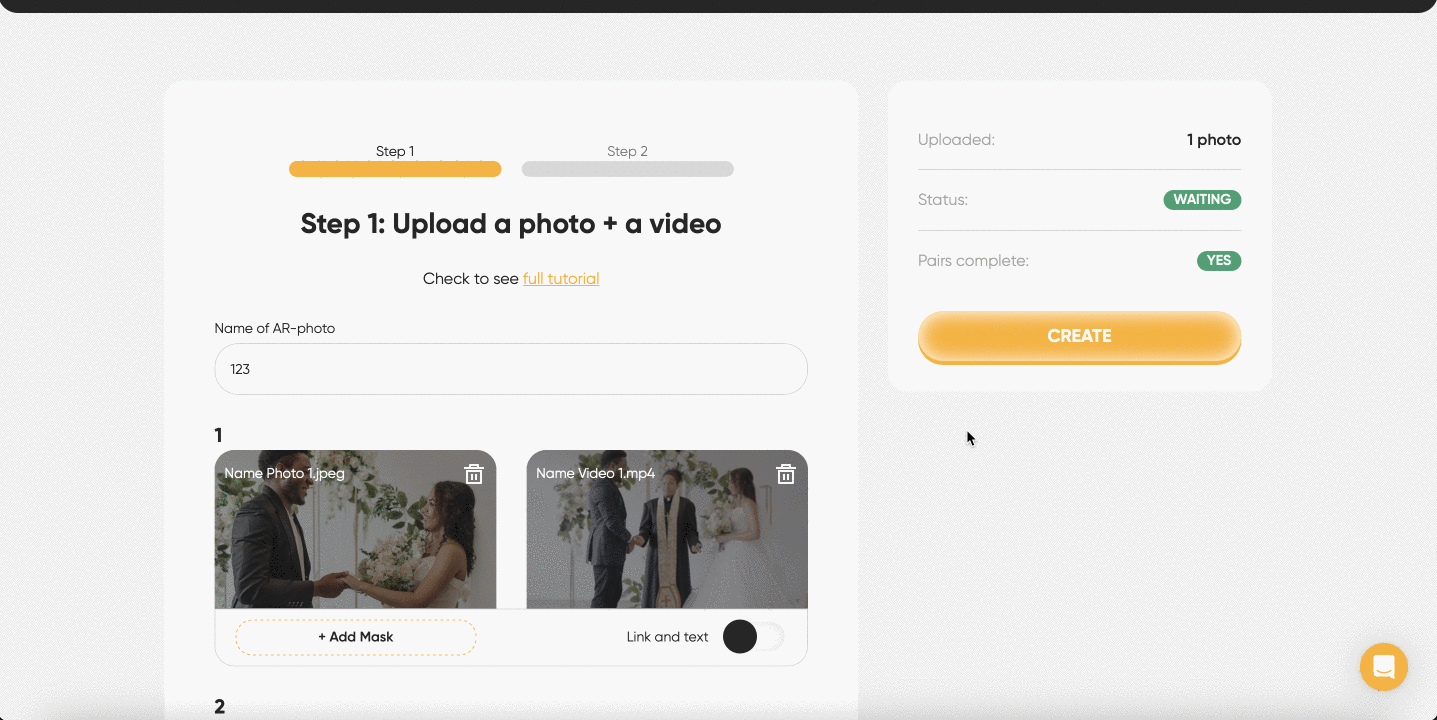Switch to Step 1 progress tab
The image size is (1437, 720).
[x=395, y=161]
